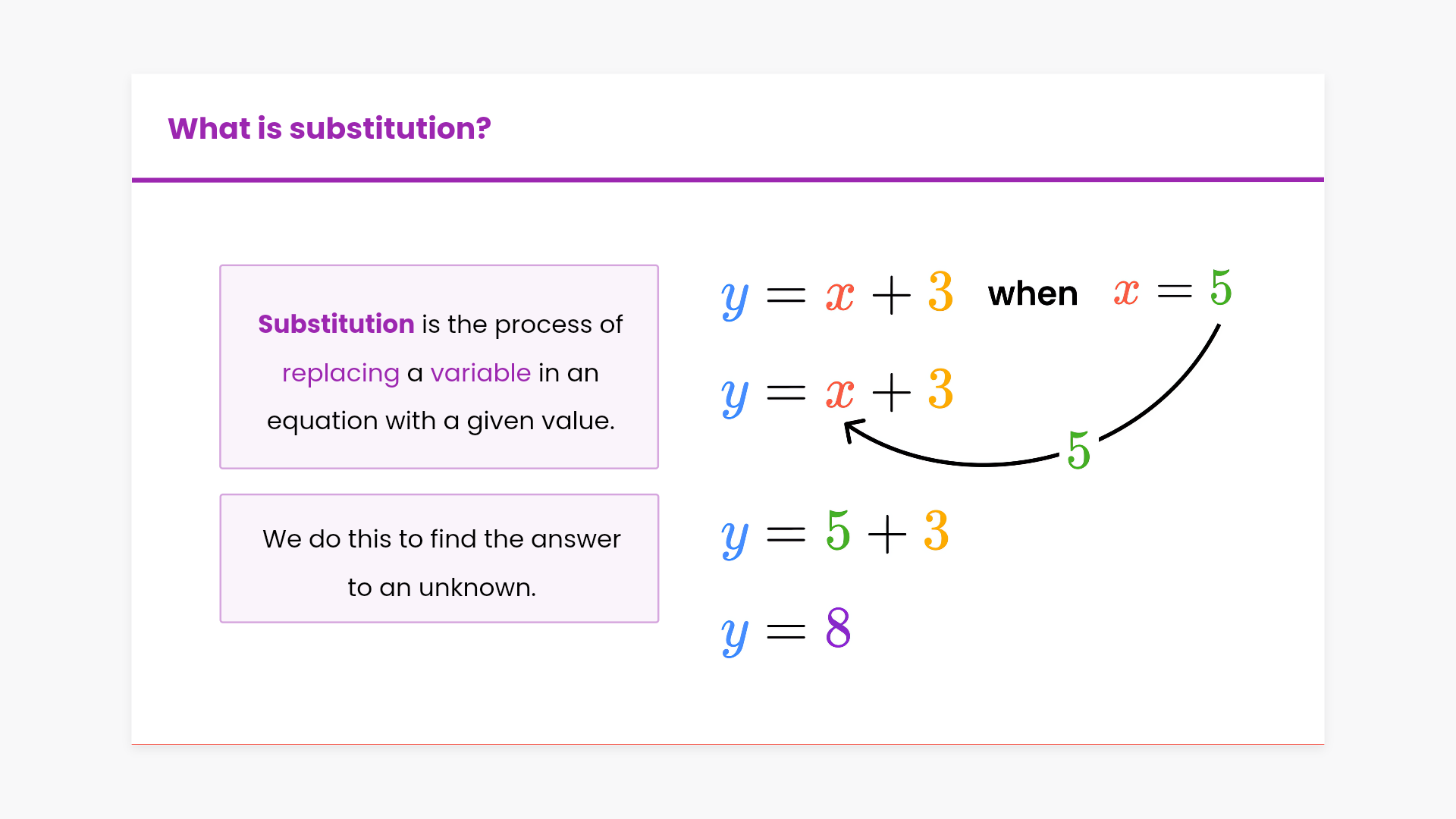Viewport: 1456px width, 819px height.
Task: Click the purple divider line under the title
Action: pos(728,180)
